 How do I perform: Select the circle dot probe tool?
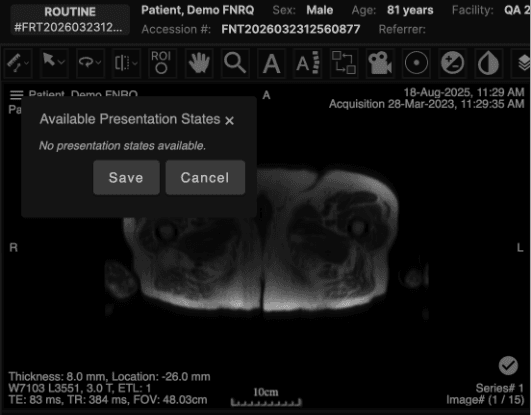click(416, 63)
